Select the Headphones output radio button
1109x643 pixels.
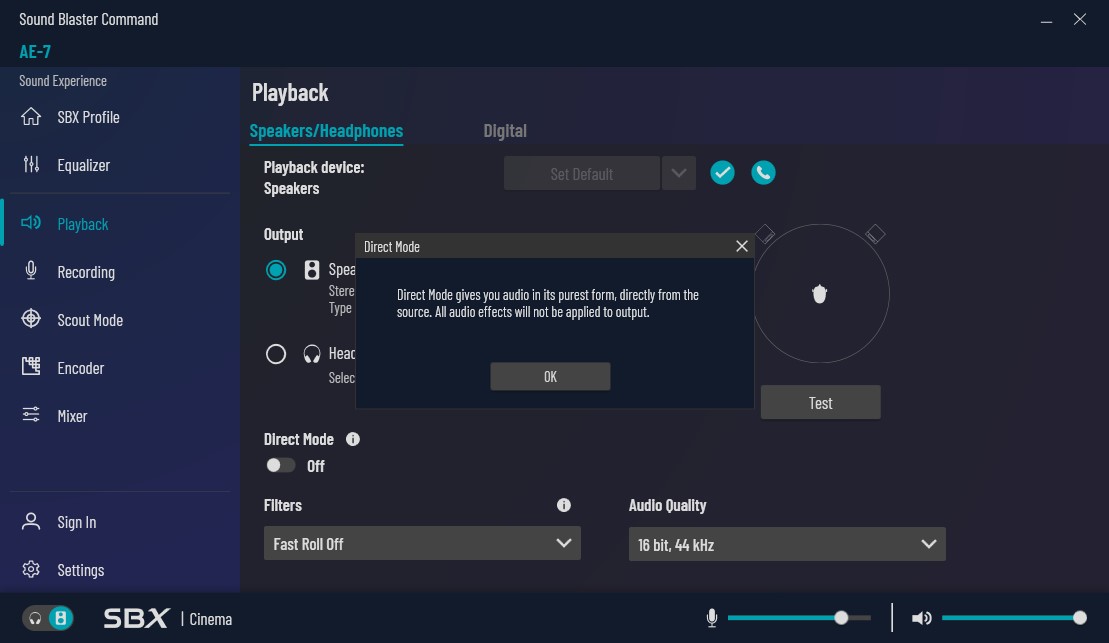point(276,354)
